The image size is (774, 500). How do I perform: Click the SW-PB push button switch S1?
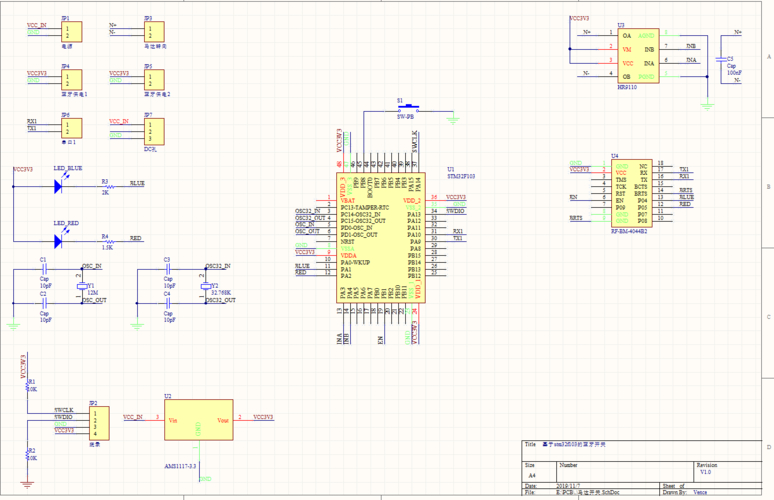(406, 108)
